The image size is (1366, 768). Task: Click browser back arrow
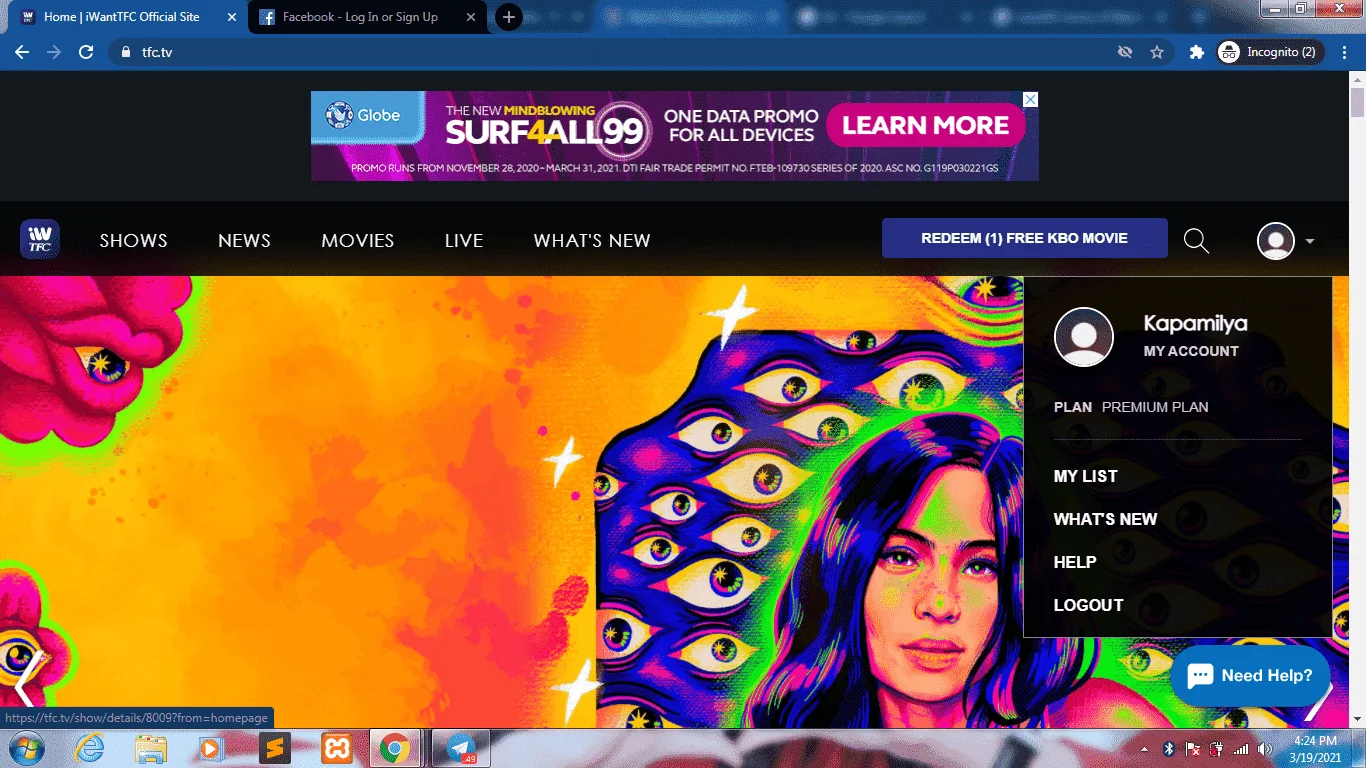[22, 52]
